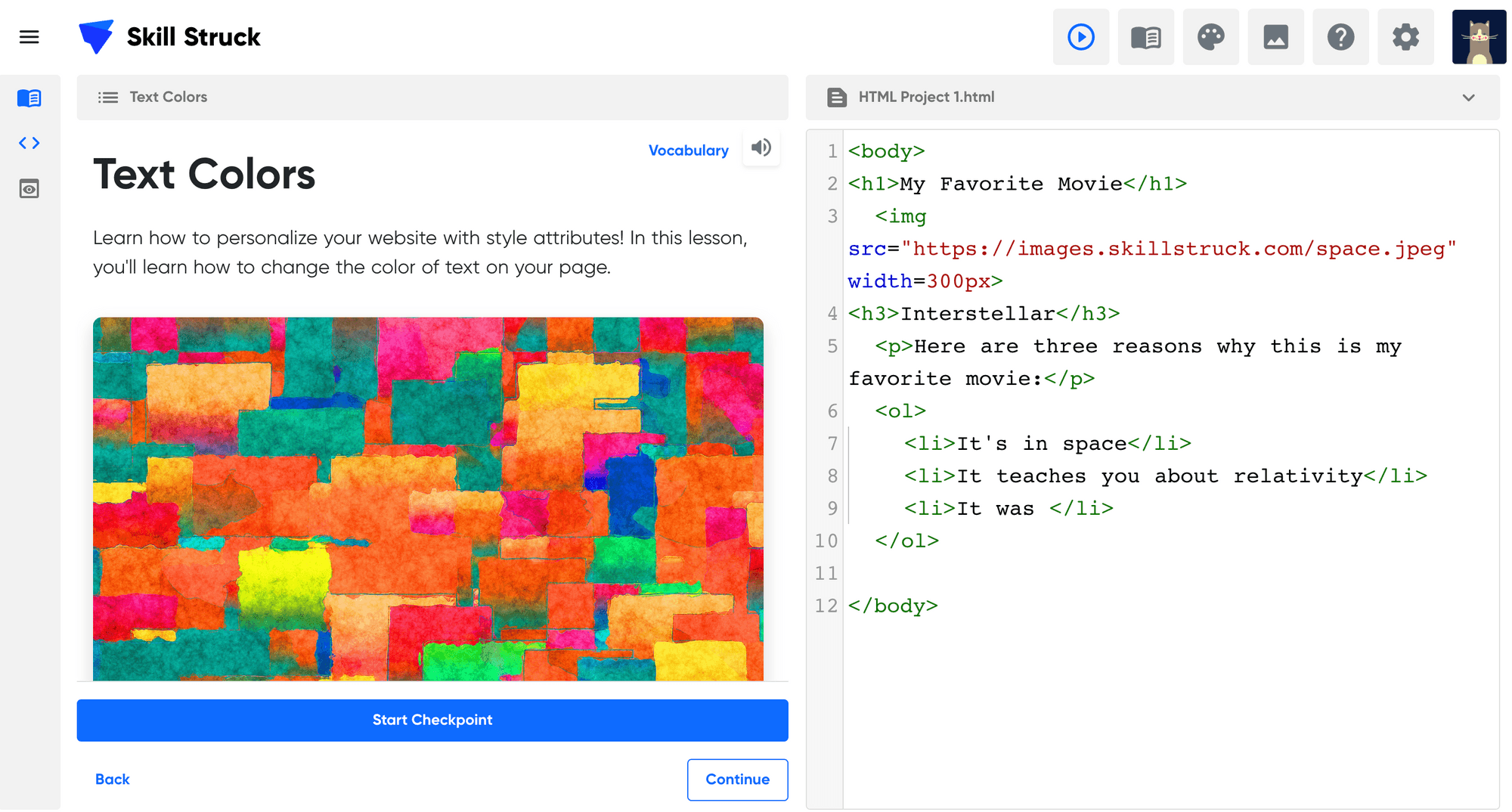Screen dimensions: 1512x812
Task: Click the cat profile avatar
Action: (x=1479, y=37)
